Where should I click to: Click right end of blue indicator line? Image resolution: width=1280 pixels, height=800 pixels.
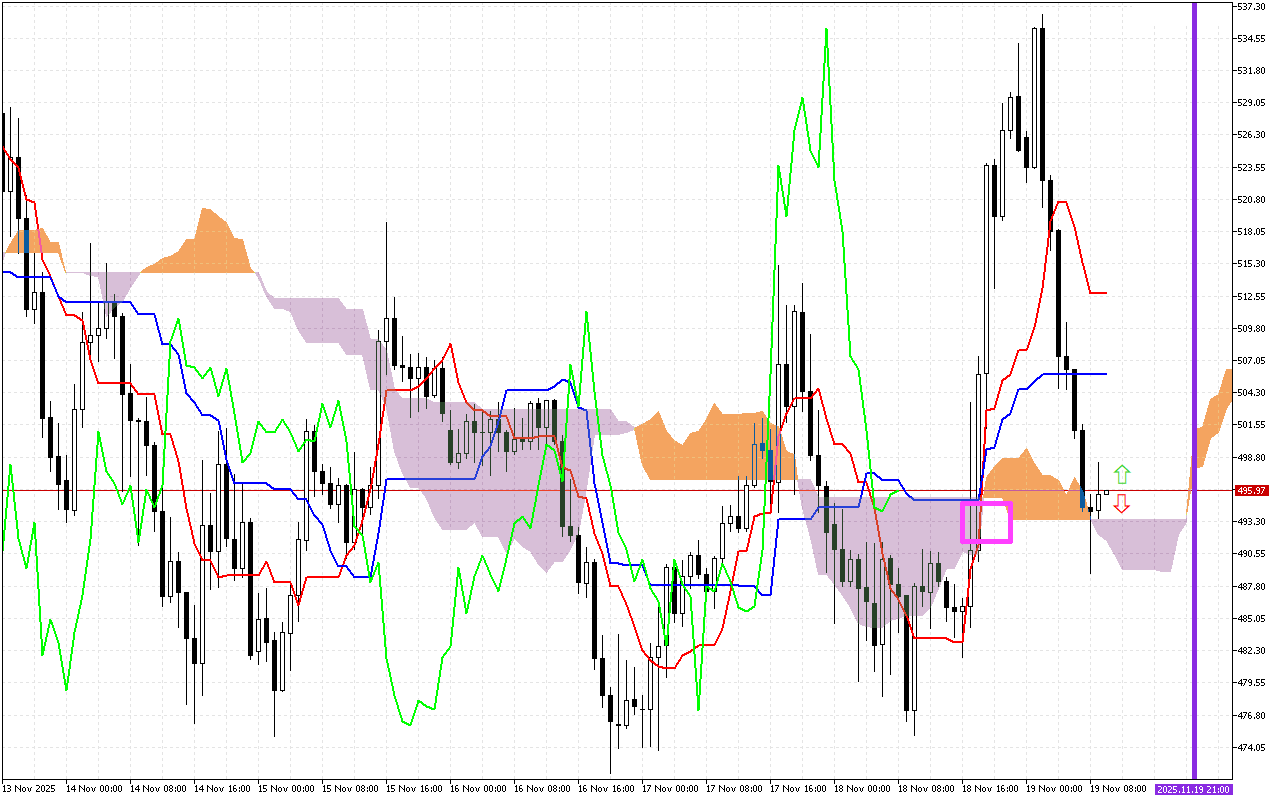(1105, 373)
